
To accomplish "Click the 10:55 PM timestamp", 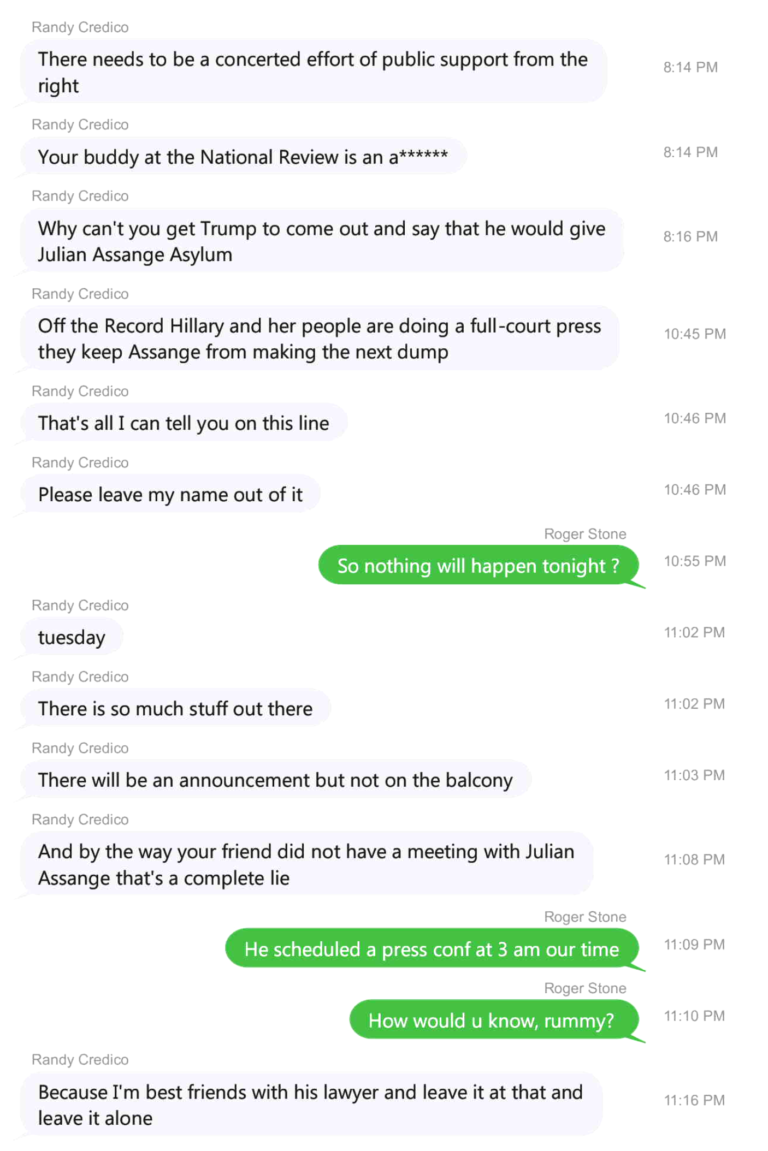I will point(695,561).
